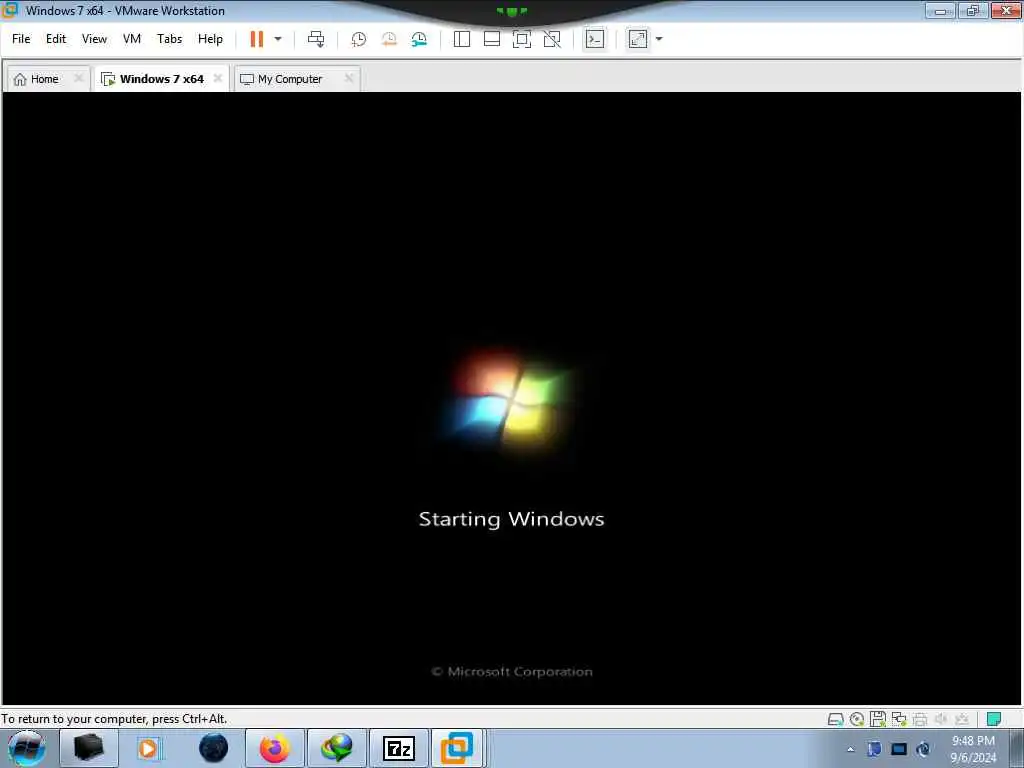
Task: Toggle the library sidebar panel
Action: [462, 39]
